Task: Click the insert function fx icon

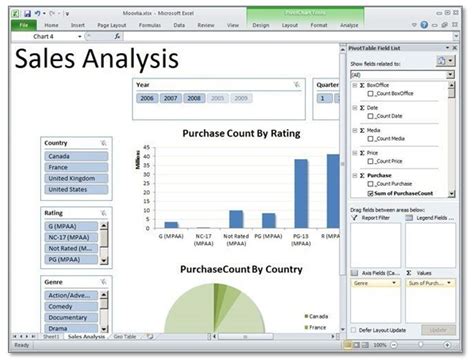Action: point(117,36)
